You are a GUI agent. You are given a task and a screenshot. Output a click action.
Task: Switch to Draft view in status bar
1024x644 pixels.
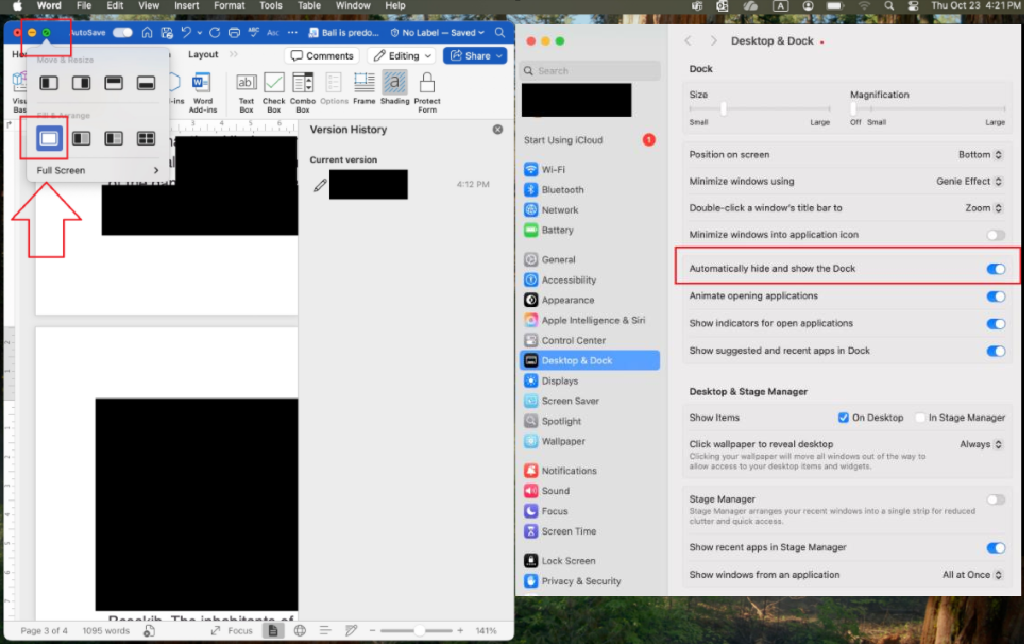point(351,630)
